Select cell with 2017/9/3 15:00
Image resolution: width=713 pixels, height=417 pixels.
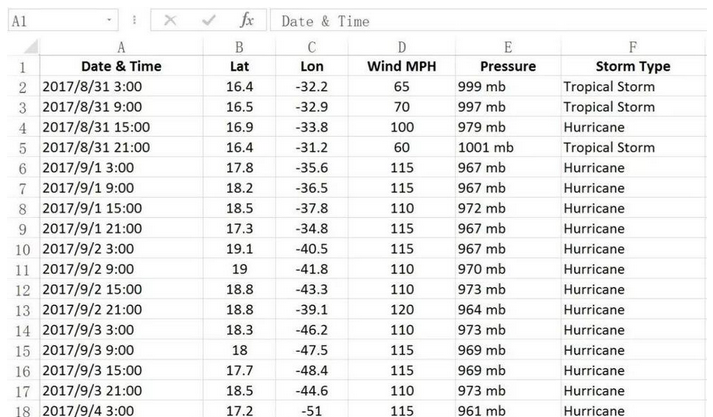pyautogui.click(x=121, y=370)
